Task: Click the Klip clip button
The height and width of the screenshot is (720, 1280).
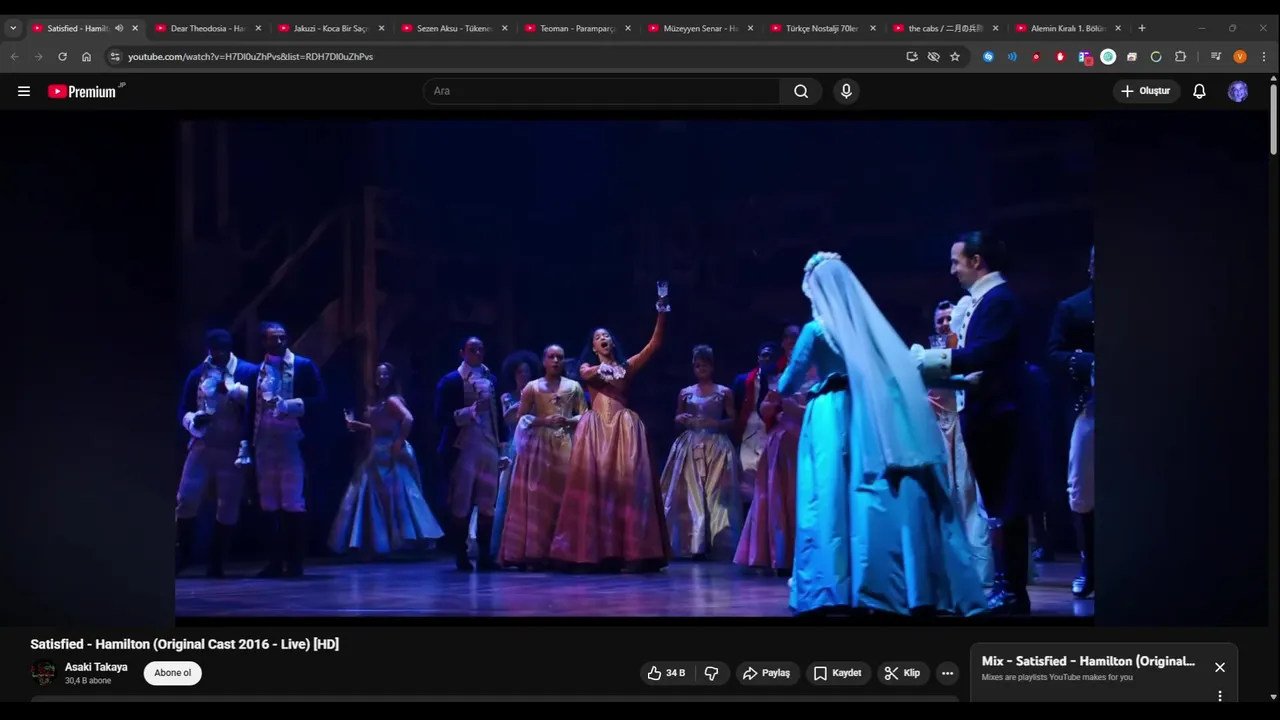Action: point(902,673)
